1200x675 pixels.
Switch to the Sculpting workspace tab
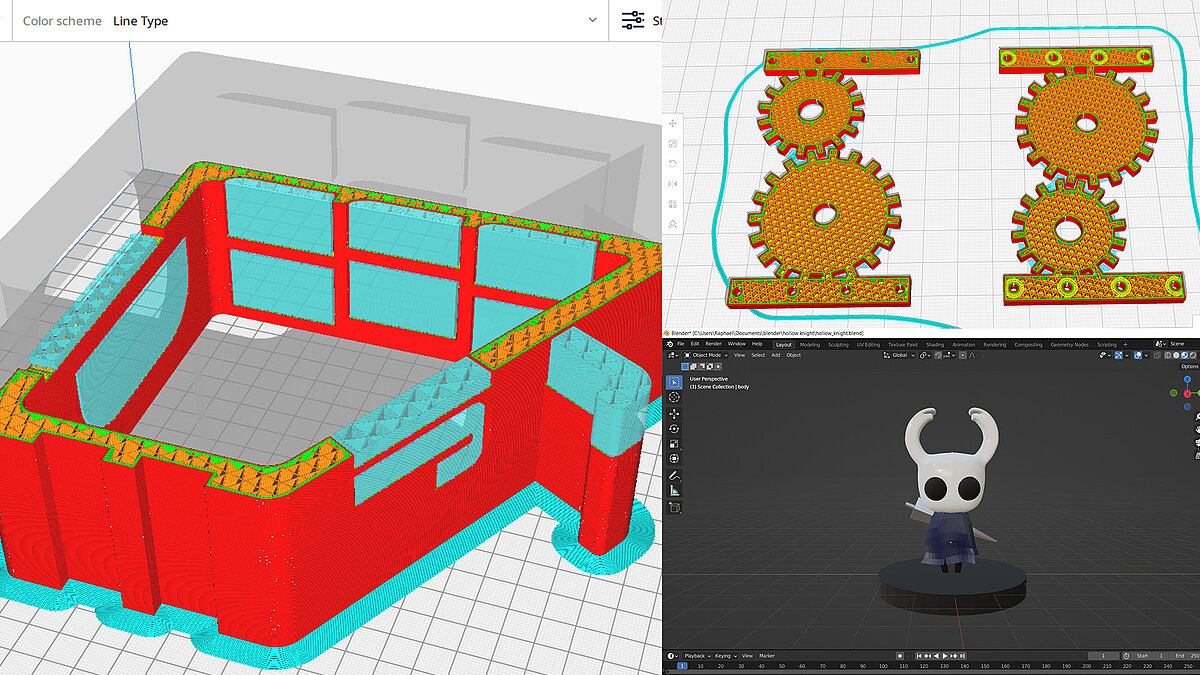click(x=838, y=344)
